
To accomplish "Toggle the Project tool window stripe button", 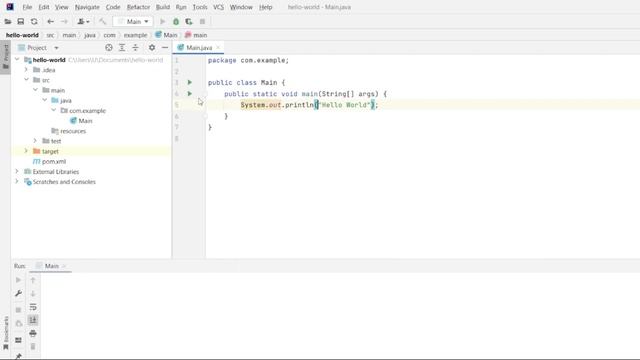I will [5, 57].
